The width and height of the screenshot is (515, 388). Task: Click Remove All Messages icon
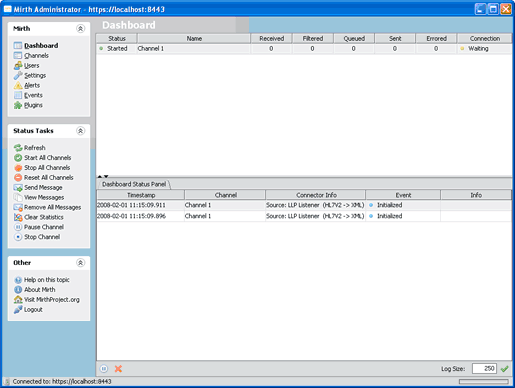tap(18, 207)
